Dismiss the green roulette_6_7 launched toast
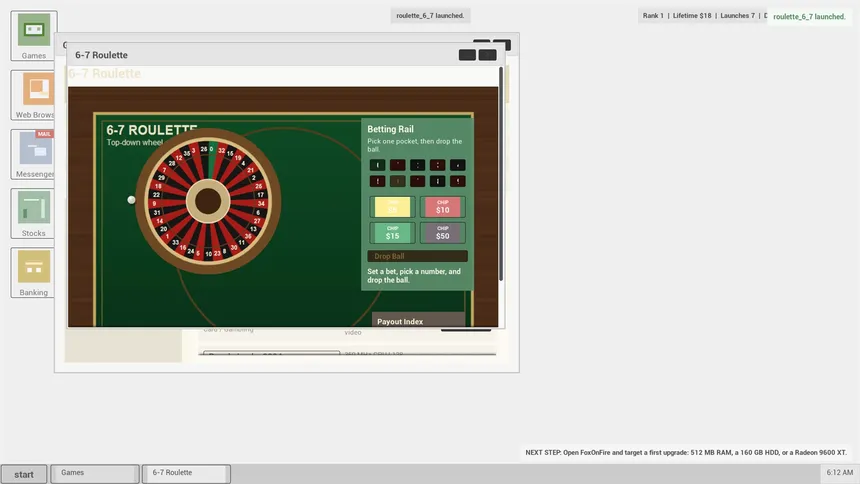This screenshot has width=860, height=484. (x=809, y=16)
